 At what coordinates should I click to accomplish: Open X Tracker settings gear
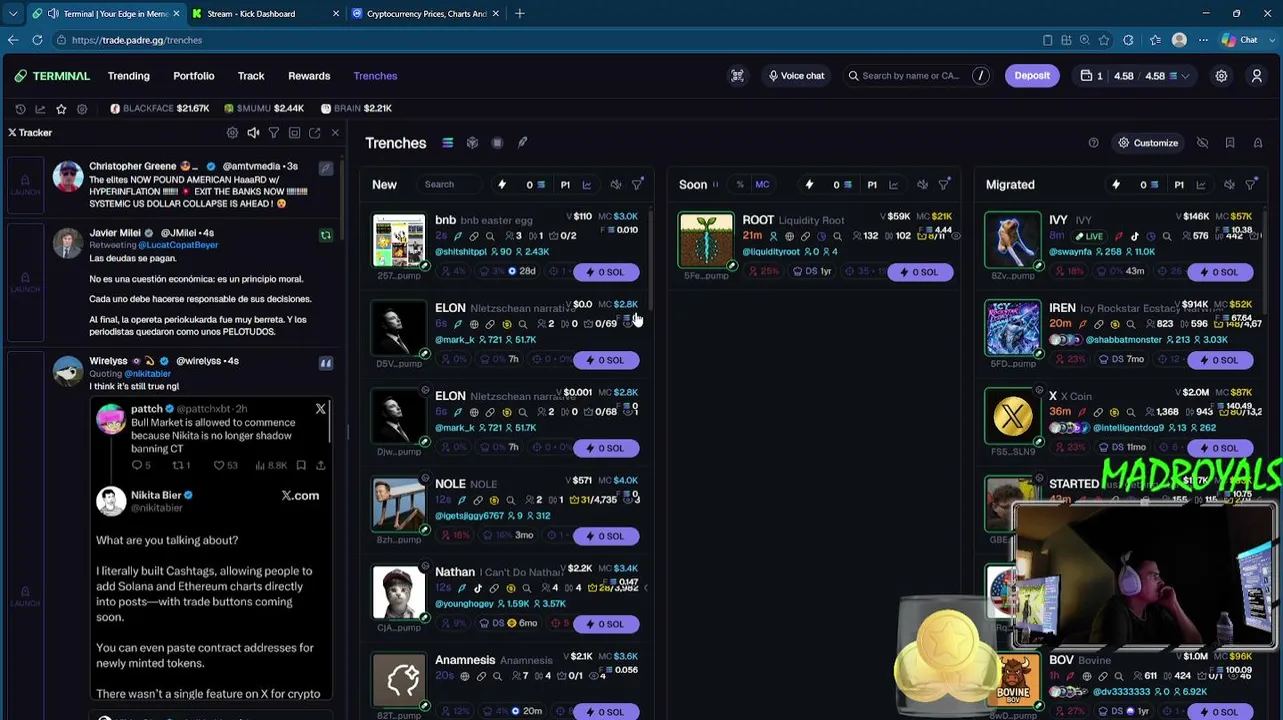232,133
